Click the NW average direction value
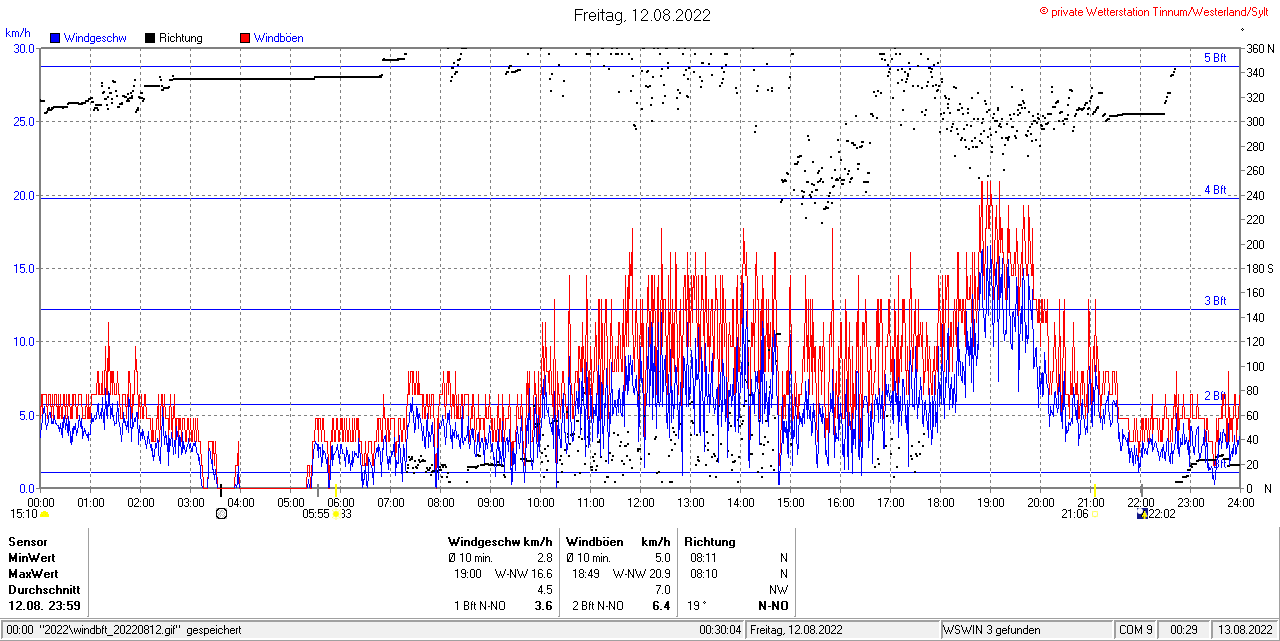The image size is (1280, 641). [x=779, y=590]
